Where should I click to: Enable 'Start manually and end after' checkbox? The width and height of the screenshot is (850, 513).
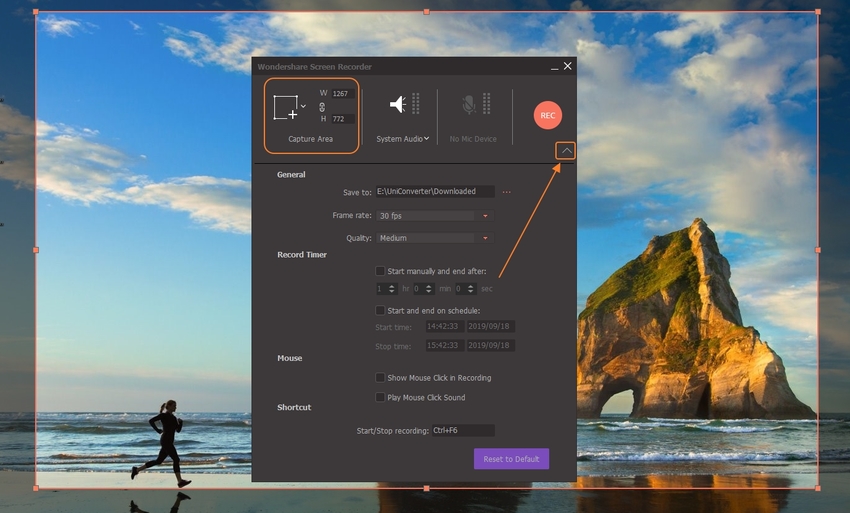[380, 271]
